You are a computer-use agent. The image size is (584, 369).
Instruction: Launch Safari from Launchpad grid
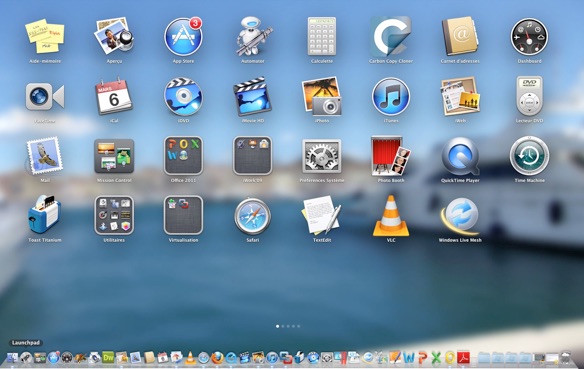[x=253, y=216]
